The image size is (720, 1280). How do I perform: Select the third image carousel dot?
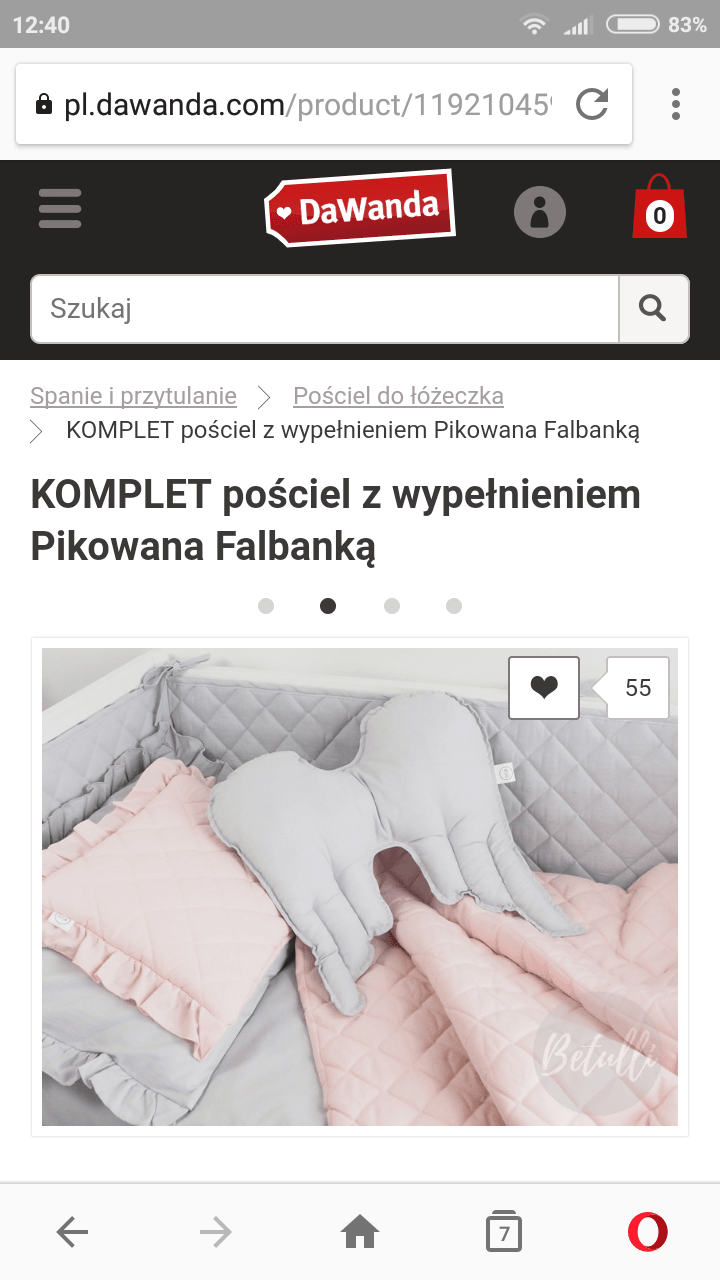[392, 606]
